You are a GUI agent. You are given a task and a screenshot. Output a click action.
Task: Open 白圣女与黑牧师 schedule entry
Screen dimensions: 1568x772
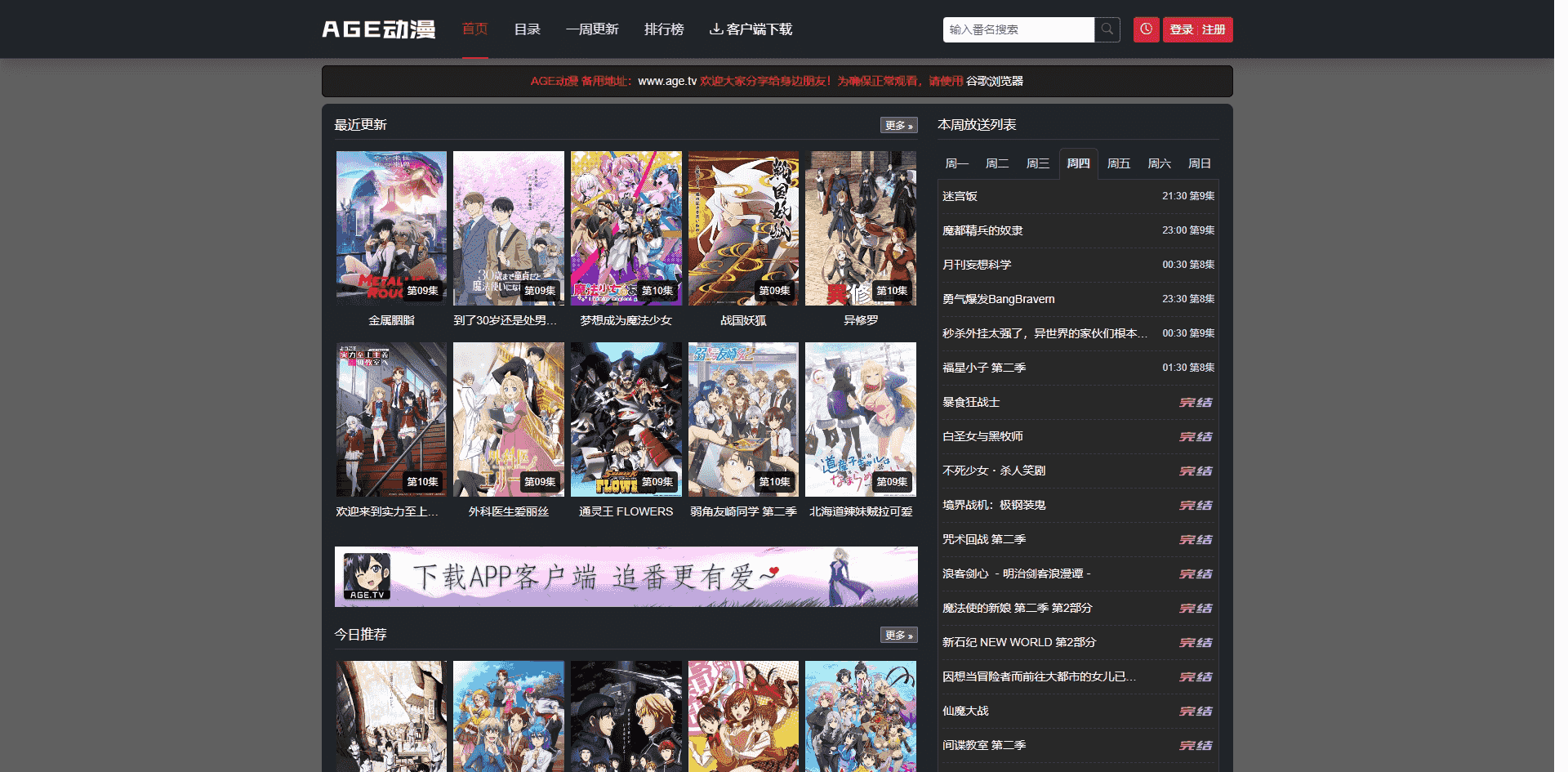982,436
